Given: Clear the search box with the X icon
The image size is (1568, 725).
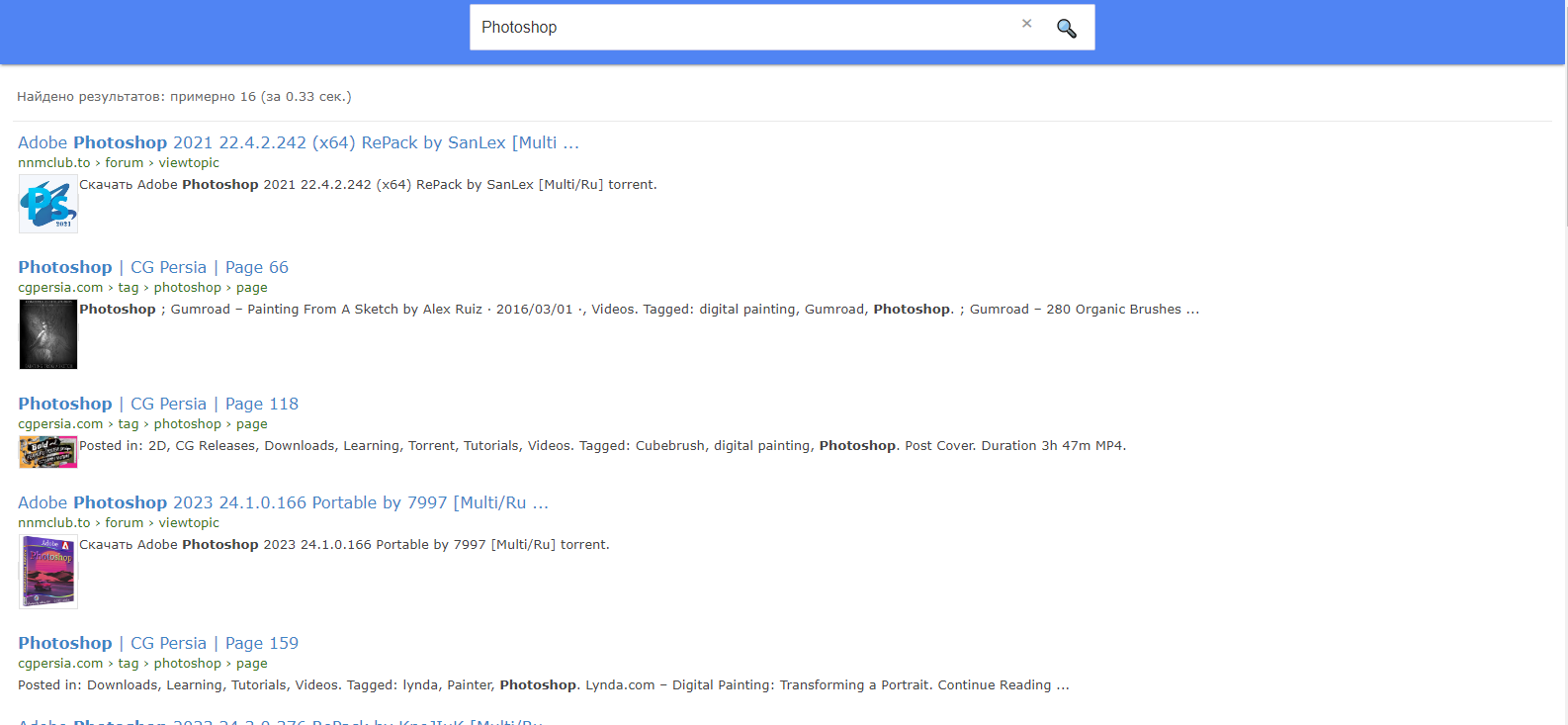Looking at the screenshot, I should point(1026,24).
